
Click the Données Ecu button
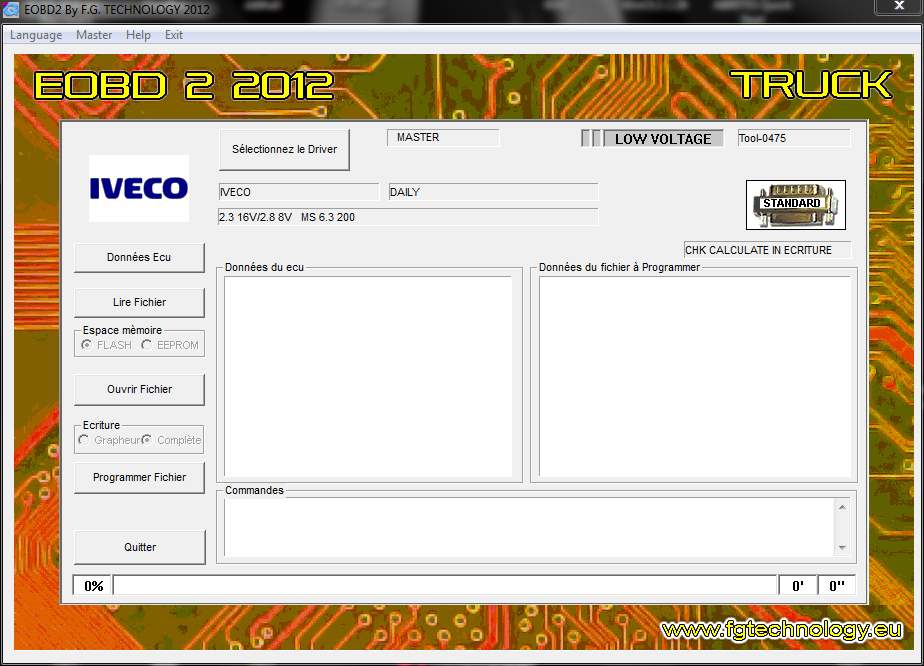pyautogui.click(x=139, y=258)
